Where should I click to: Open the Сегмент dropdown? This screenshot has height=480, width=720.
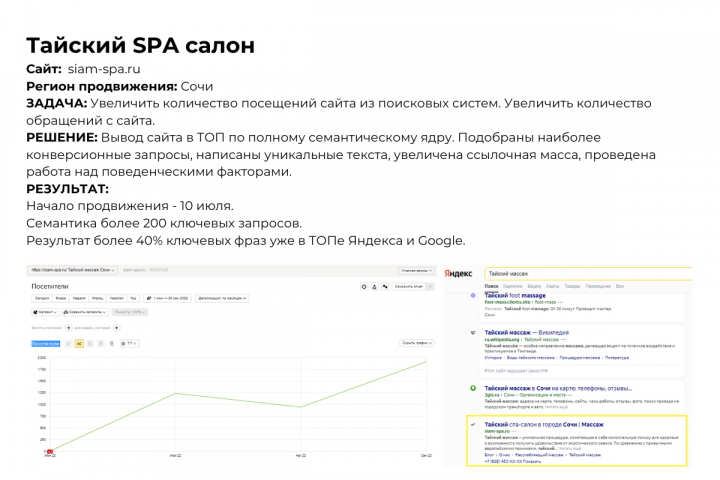(x=45, y=312)
